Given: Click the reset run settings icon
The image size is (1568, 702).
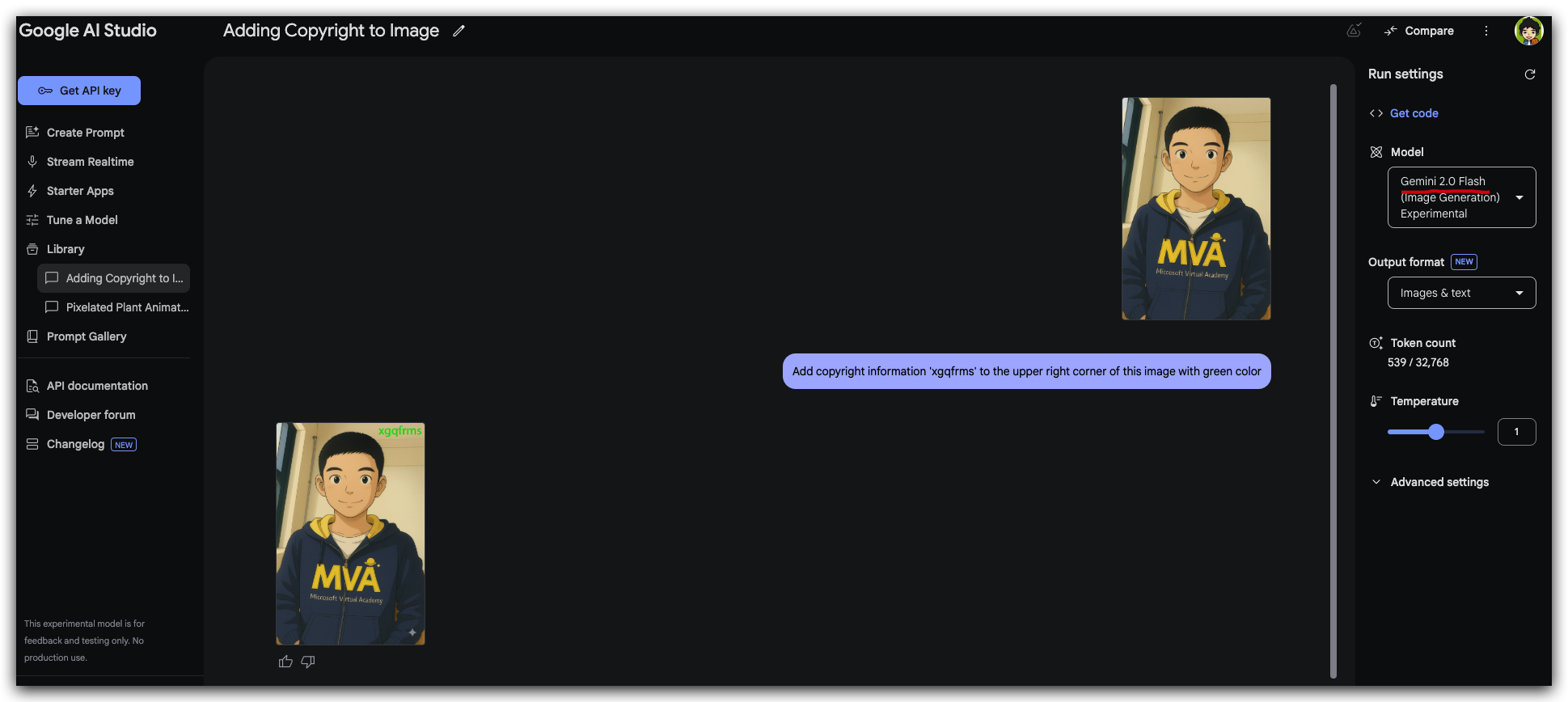Looking at the screenshot, I should [1530, 74].
